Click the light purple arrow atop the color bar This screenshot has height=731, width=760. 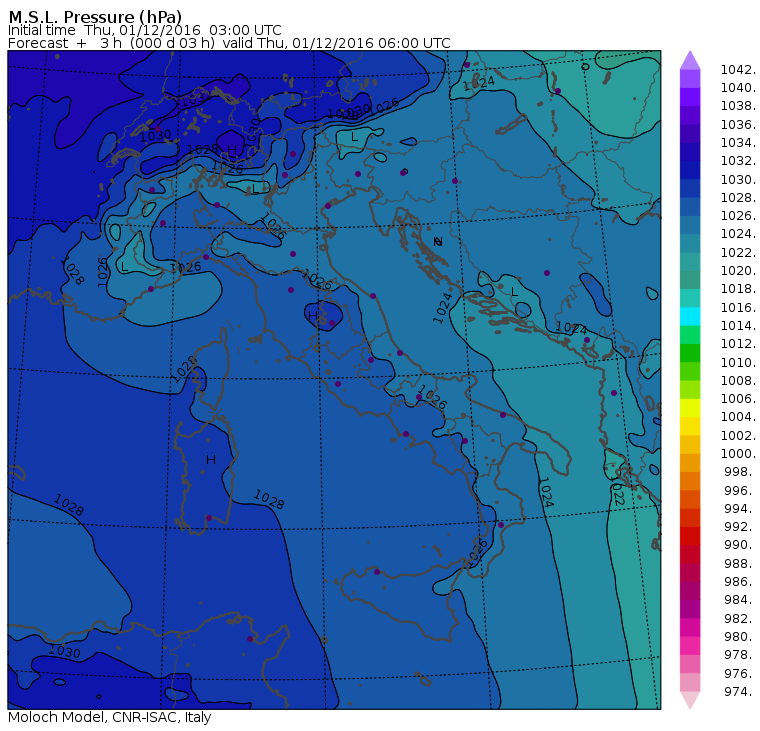[x=690, y=60]
